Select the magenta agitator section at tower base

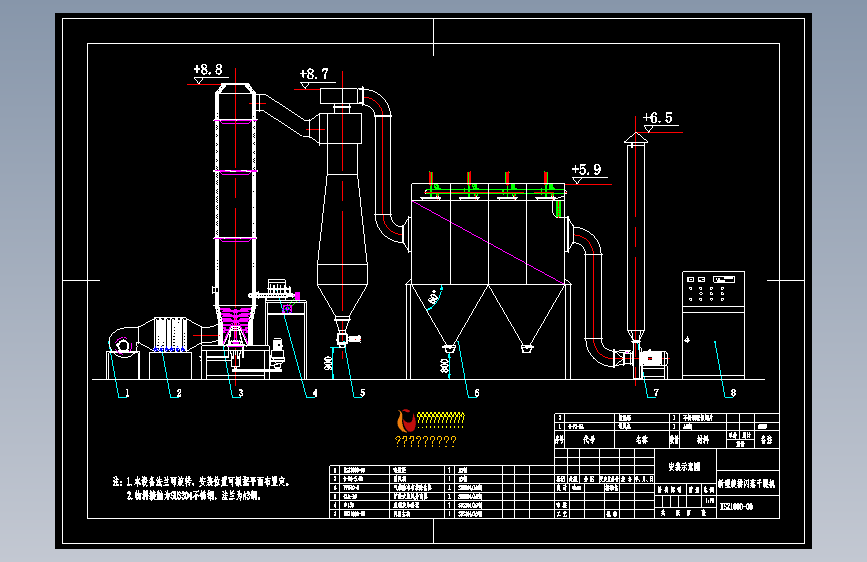point(236,325)
